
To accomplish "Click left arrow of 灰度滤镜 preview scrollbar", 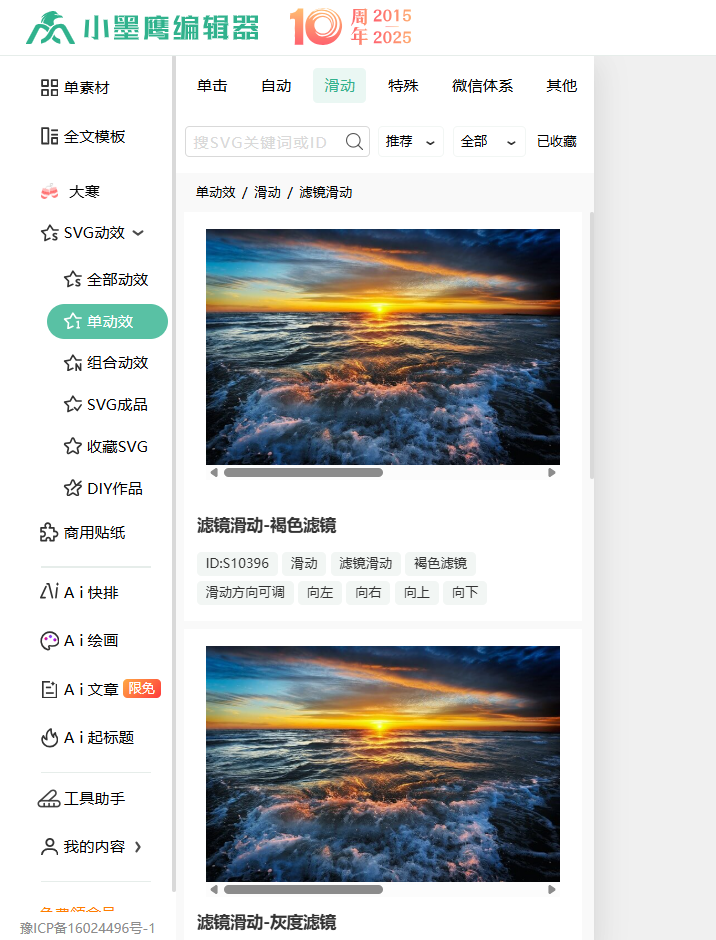I will coord(214,890).
